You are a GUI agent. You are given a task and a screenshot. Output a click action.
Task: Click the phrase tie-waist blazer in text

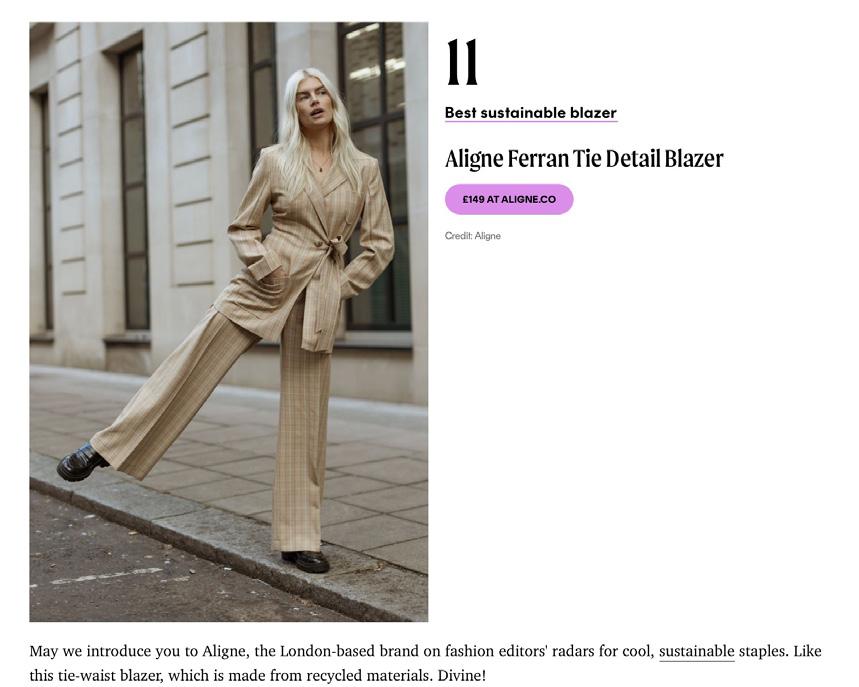110,675
